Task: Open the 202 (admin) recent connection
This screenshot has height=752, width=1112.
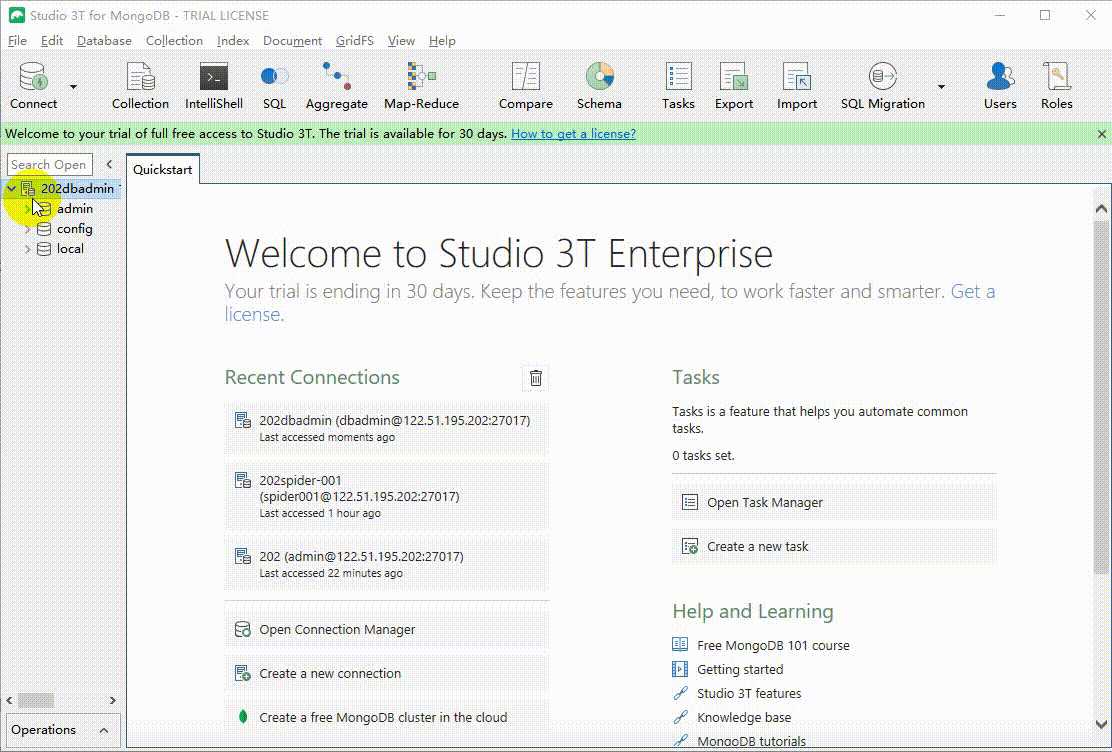Action: click(x=387, y=563)
